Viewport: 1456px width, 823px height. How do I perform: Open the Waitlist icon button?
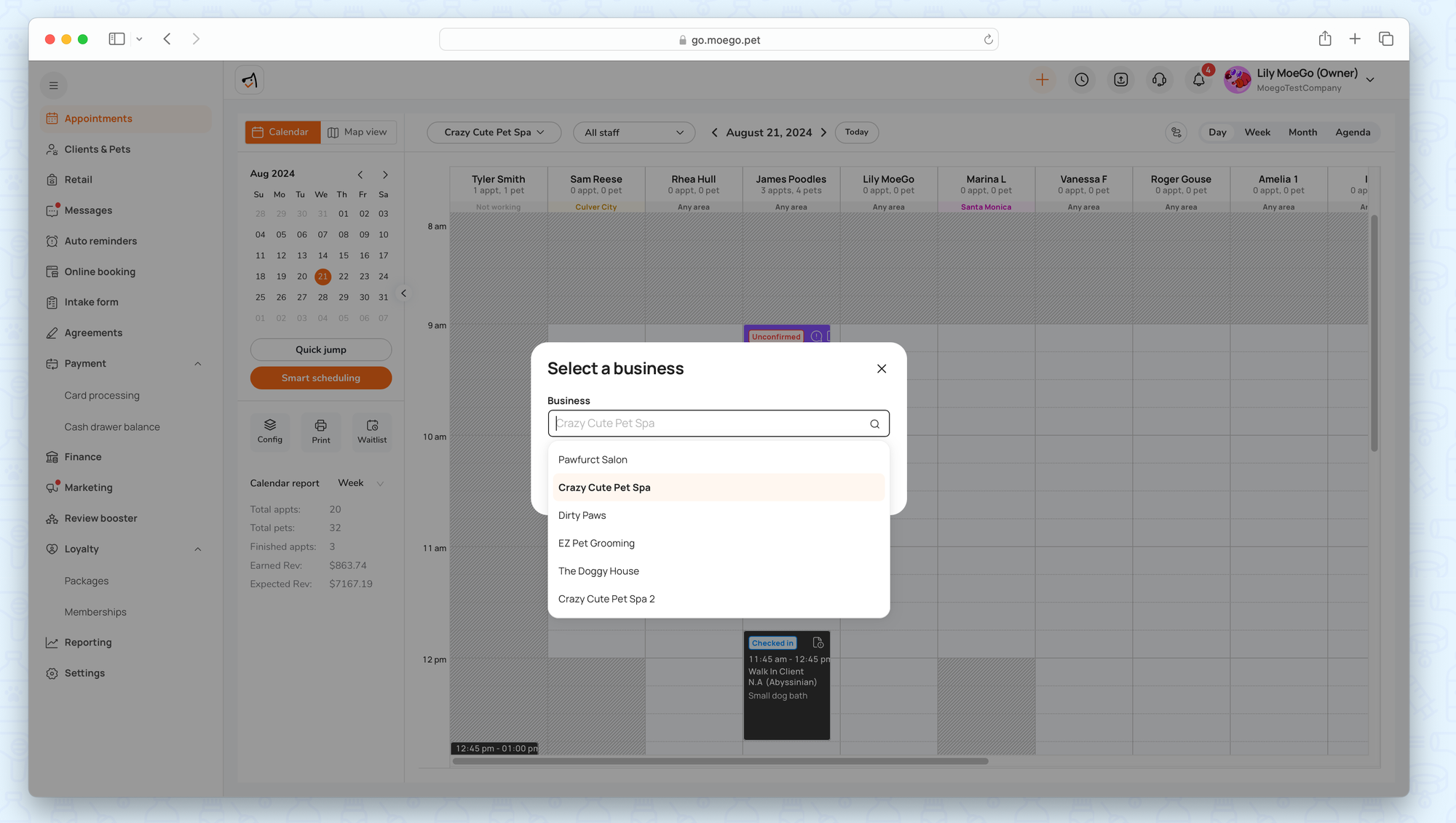(372, 431)
